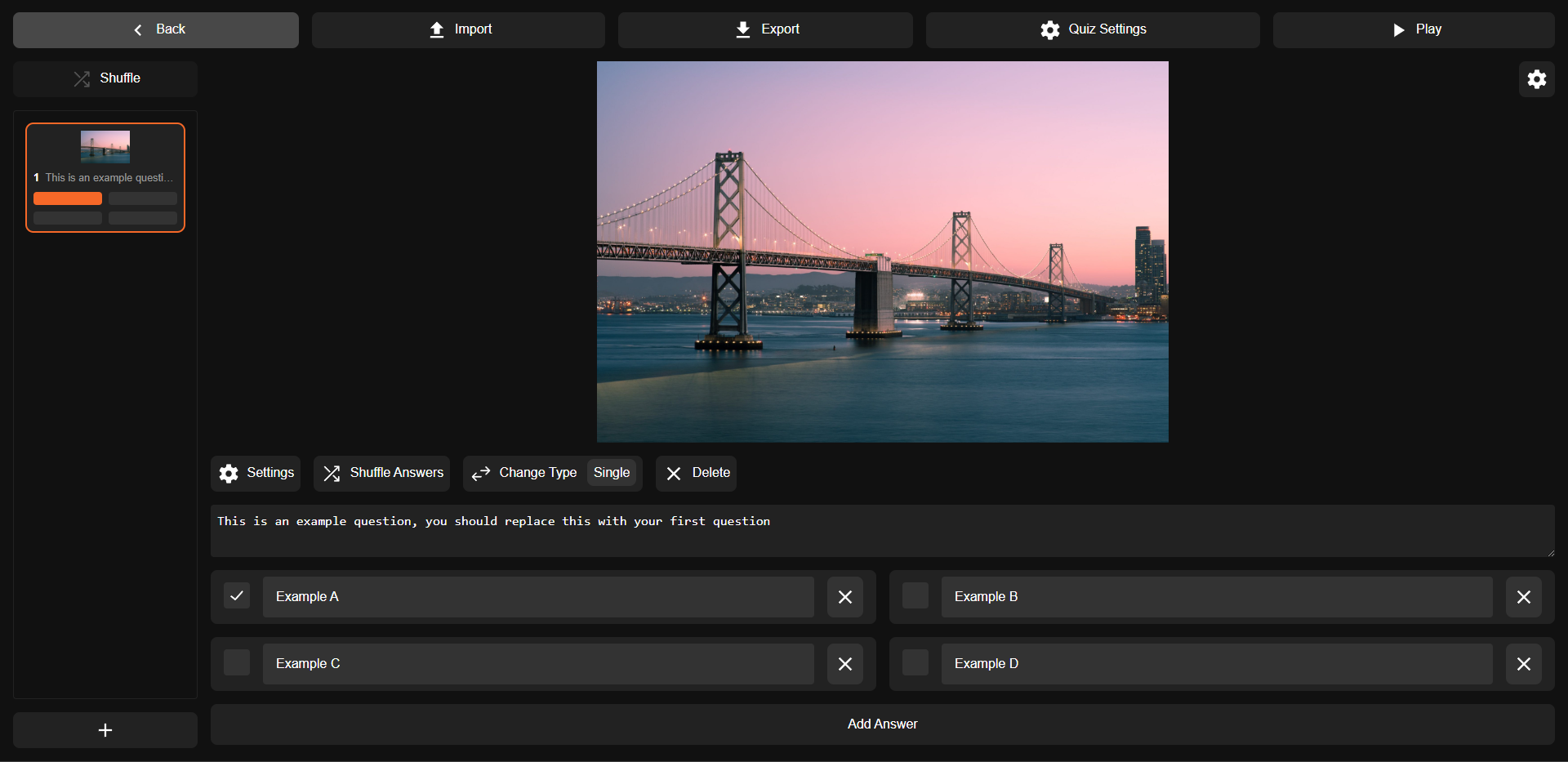Go Back to previous screen

coord(156,29)
